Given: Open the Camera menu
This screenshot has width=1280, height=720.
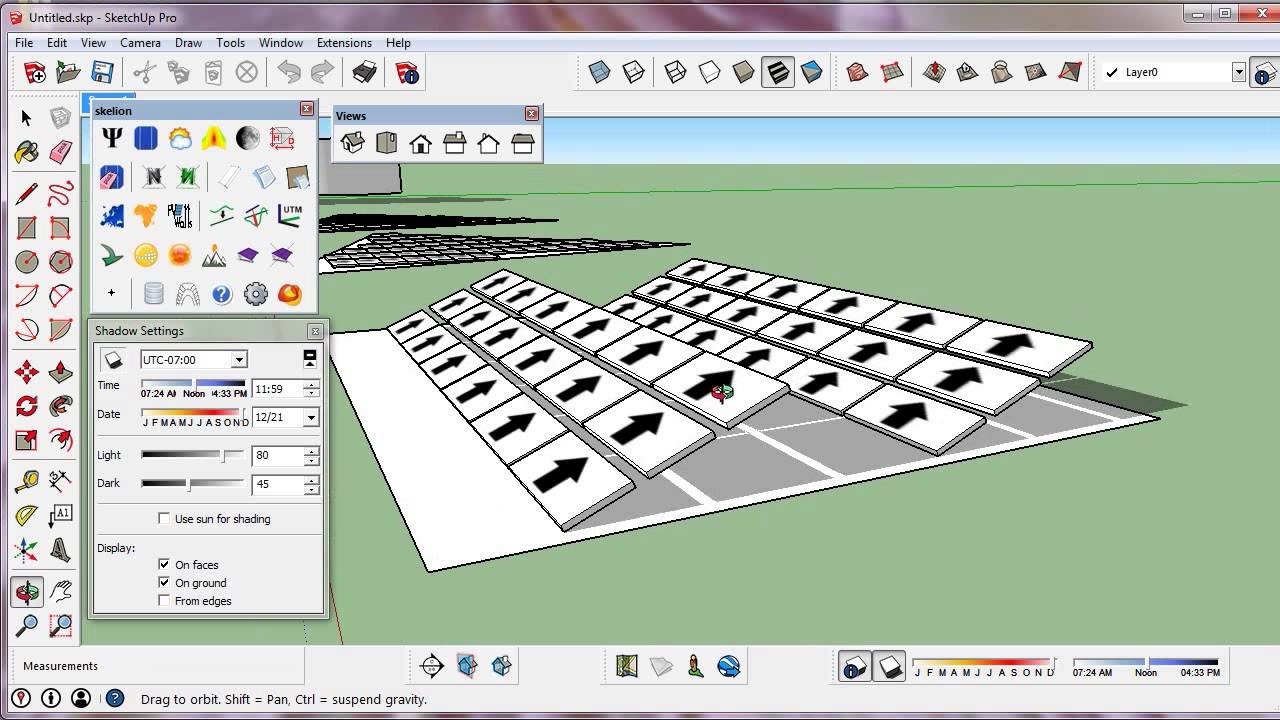Looking at the screenshot, I should [140, 43].
